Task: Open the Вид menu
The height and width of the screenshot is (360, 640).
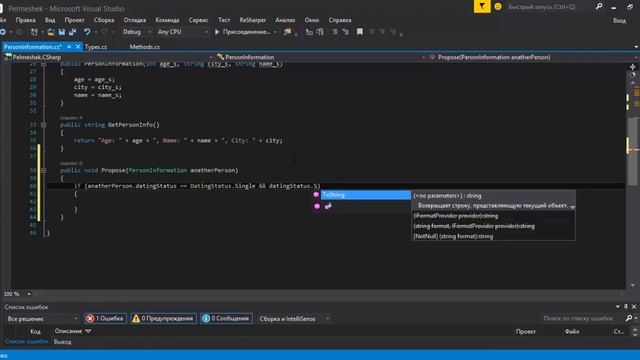Action: click(50, 20)
